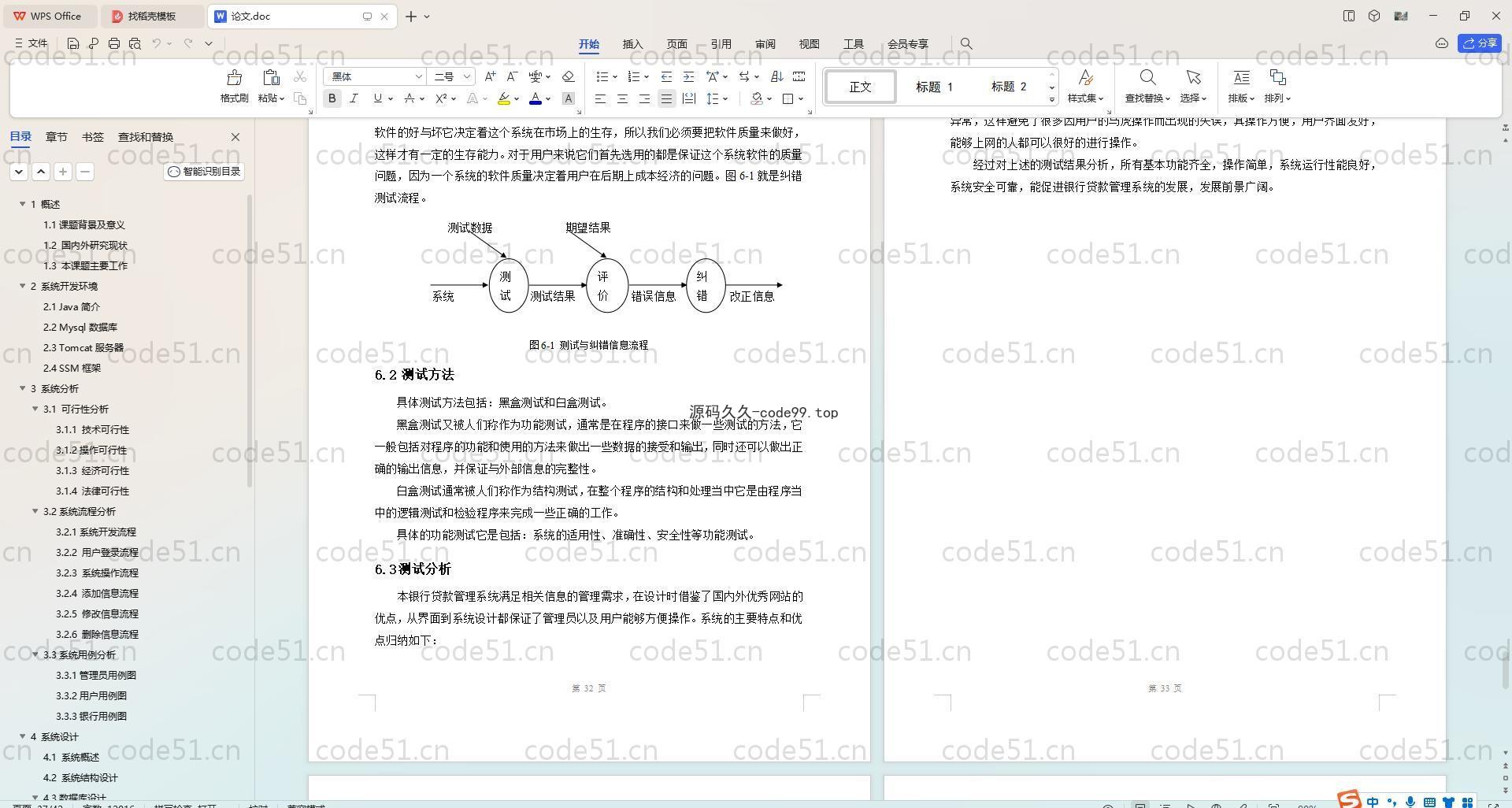This screenshot has height=808, width=1512.
Task: Open the bullet list dropdown arrow
Action: pos(615,76)
